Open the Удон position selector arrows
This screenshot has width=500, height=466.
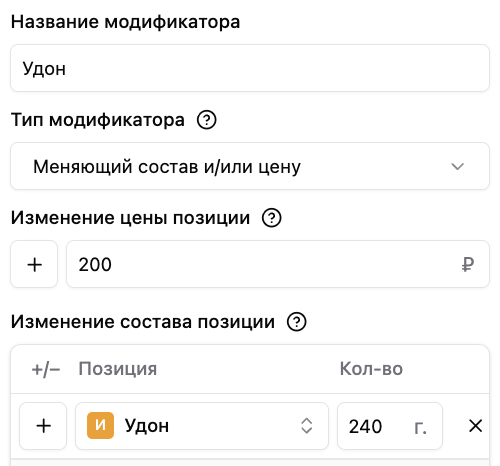pyautogui.click(x=307, y=426)
